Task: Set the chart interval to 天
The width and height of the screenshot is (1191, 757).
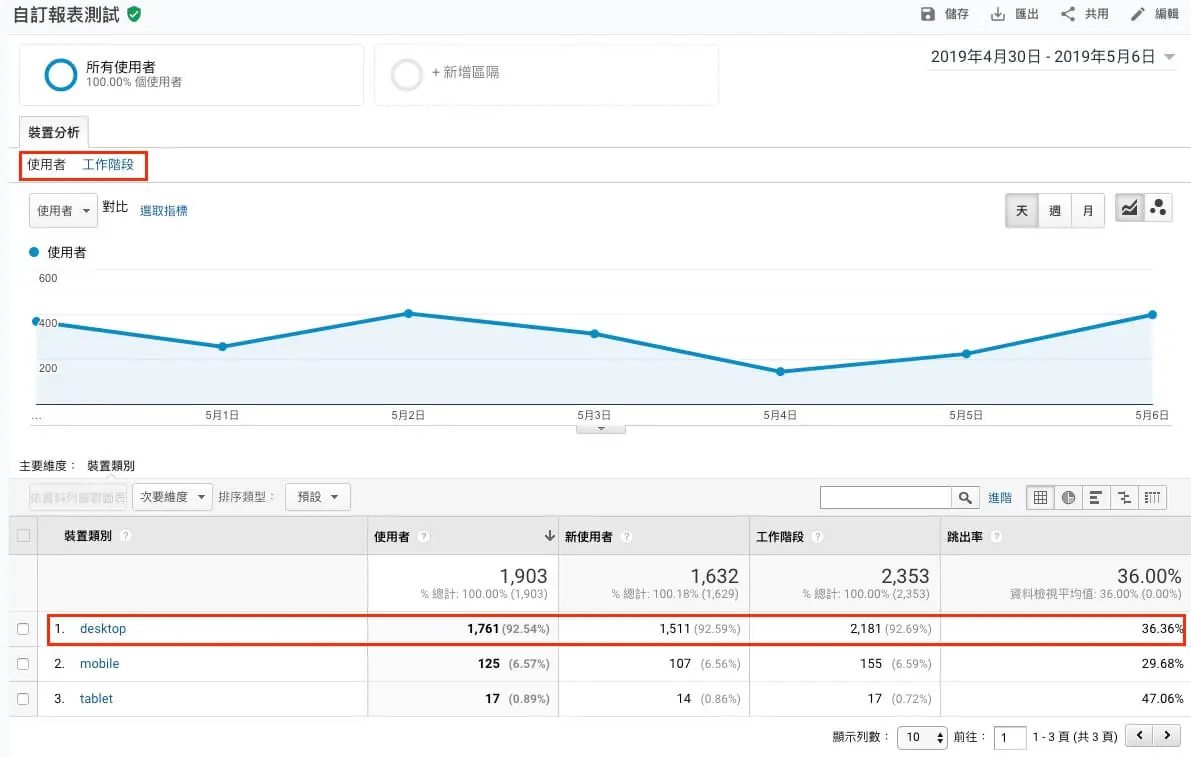Action: [x=1022, y=210]
